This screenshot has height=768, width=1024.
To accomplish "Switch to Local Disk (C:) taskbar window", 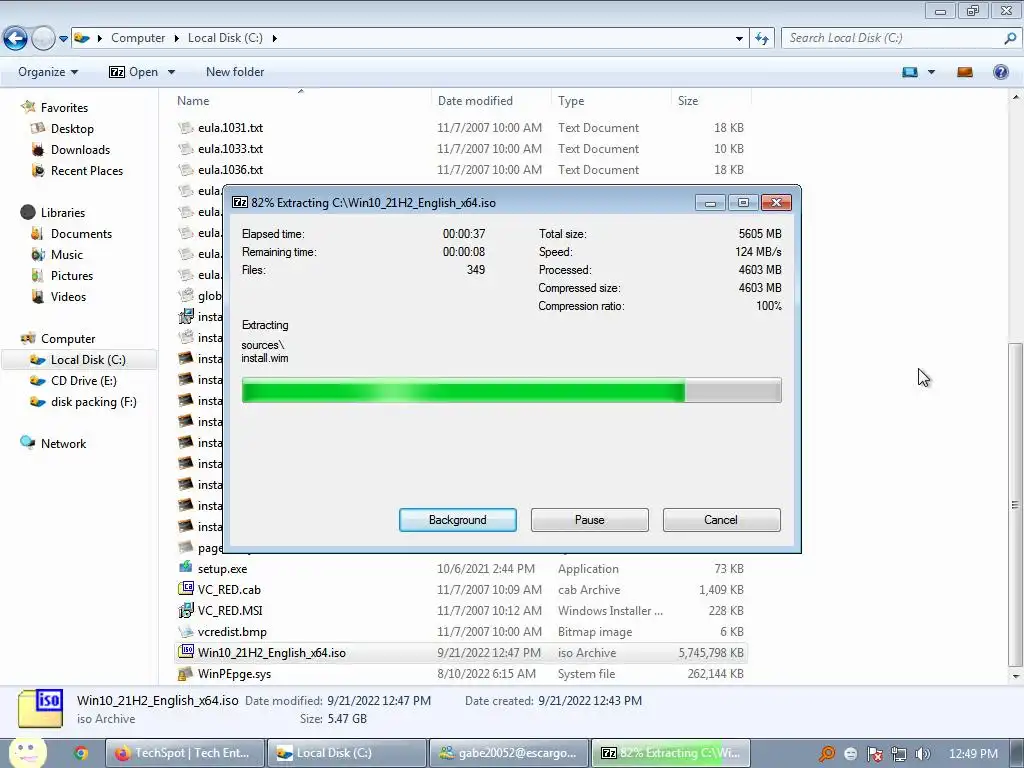I will [x=347, y=753].
